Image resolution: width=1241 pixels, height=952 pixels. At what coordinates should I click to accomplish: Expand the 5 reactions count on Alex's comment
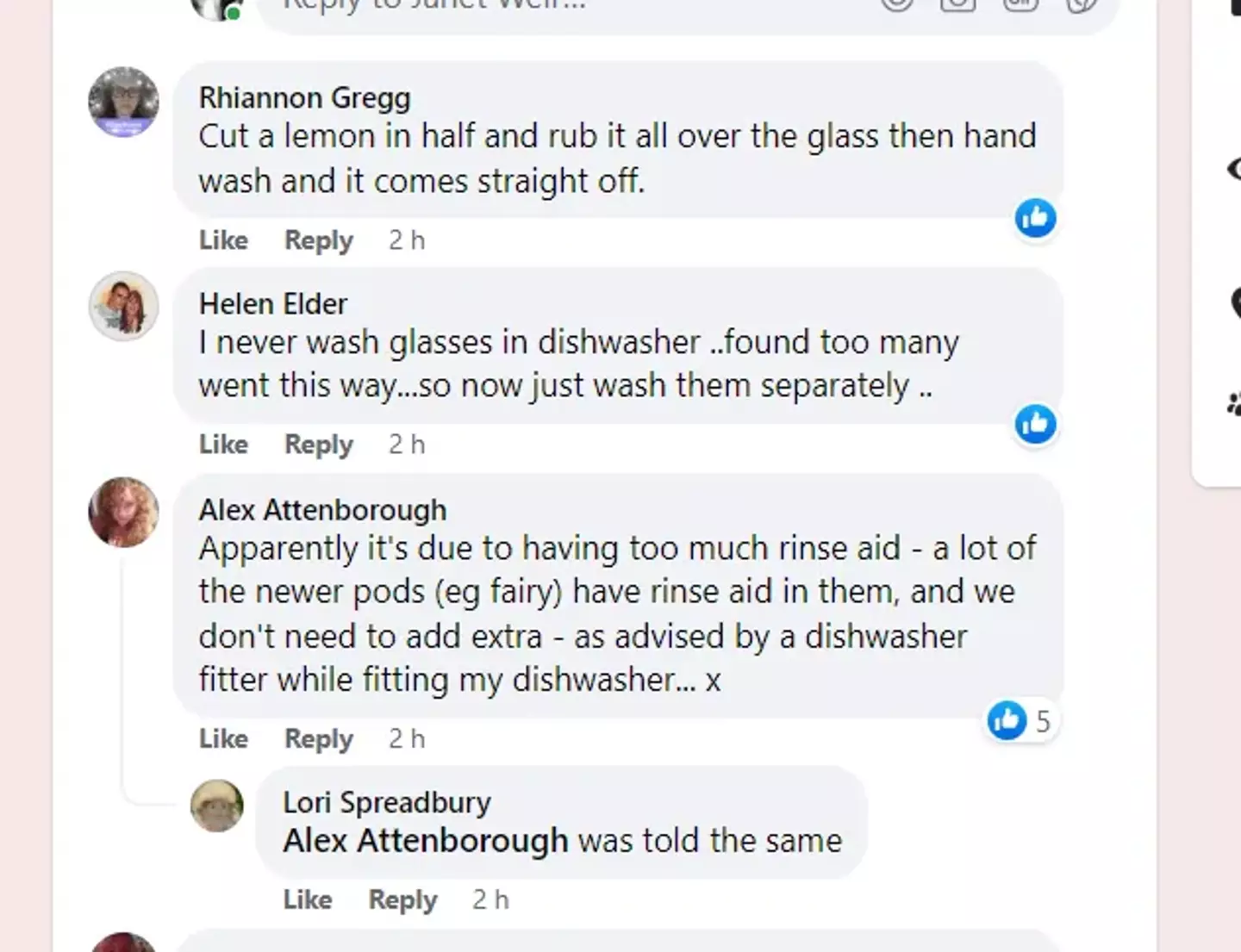coord(1044,721)
